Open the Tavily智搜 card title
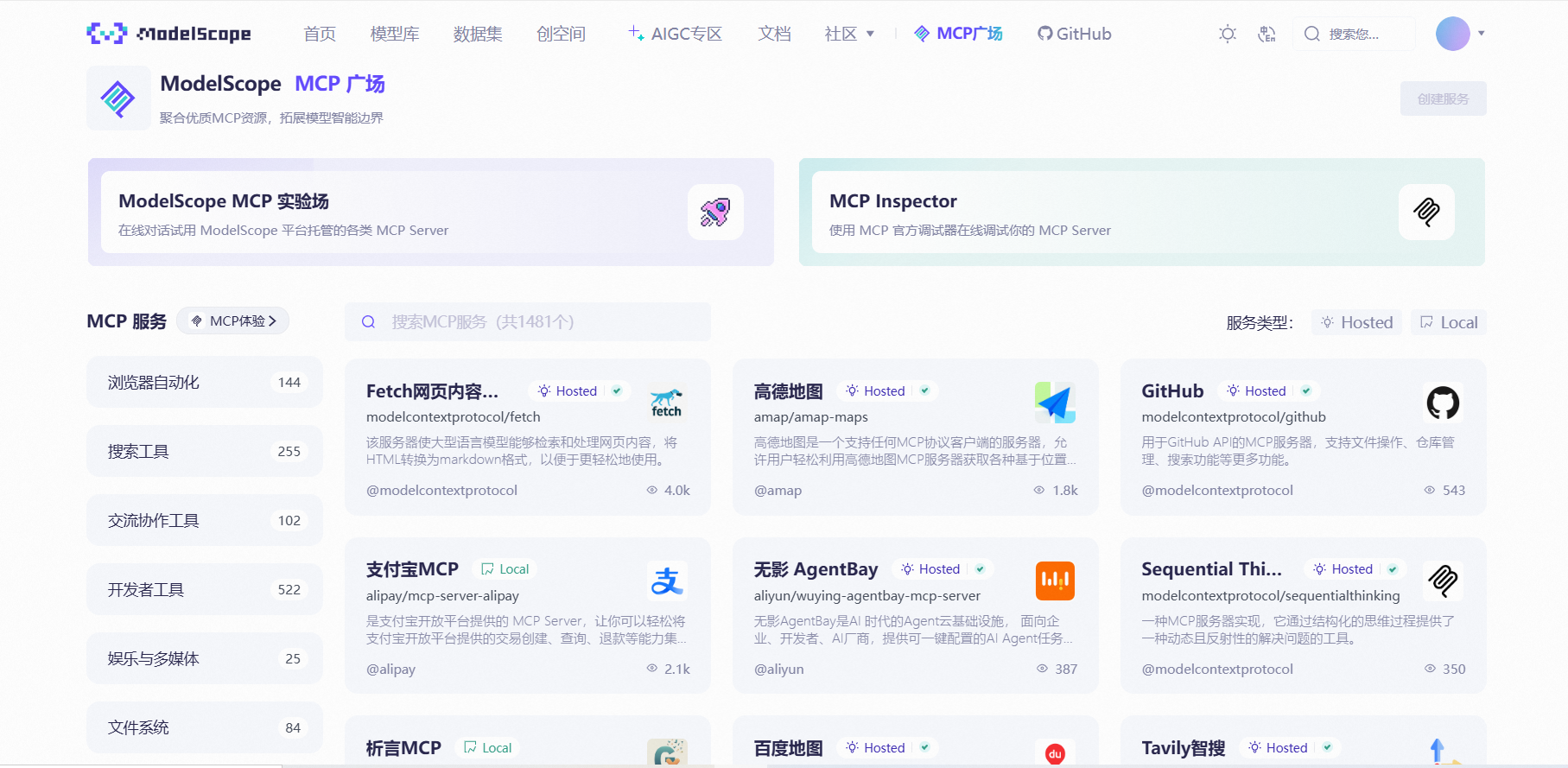The image size is (1568, 768). [x=1184, y=748]
